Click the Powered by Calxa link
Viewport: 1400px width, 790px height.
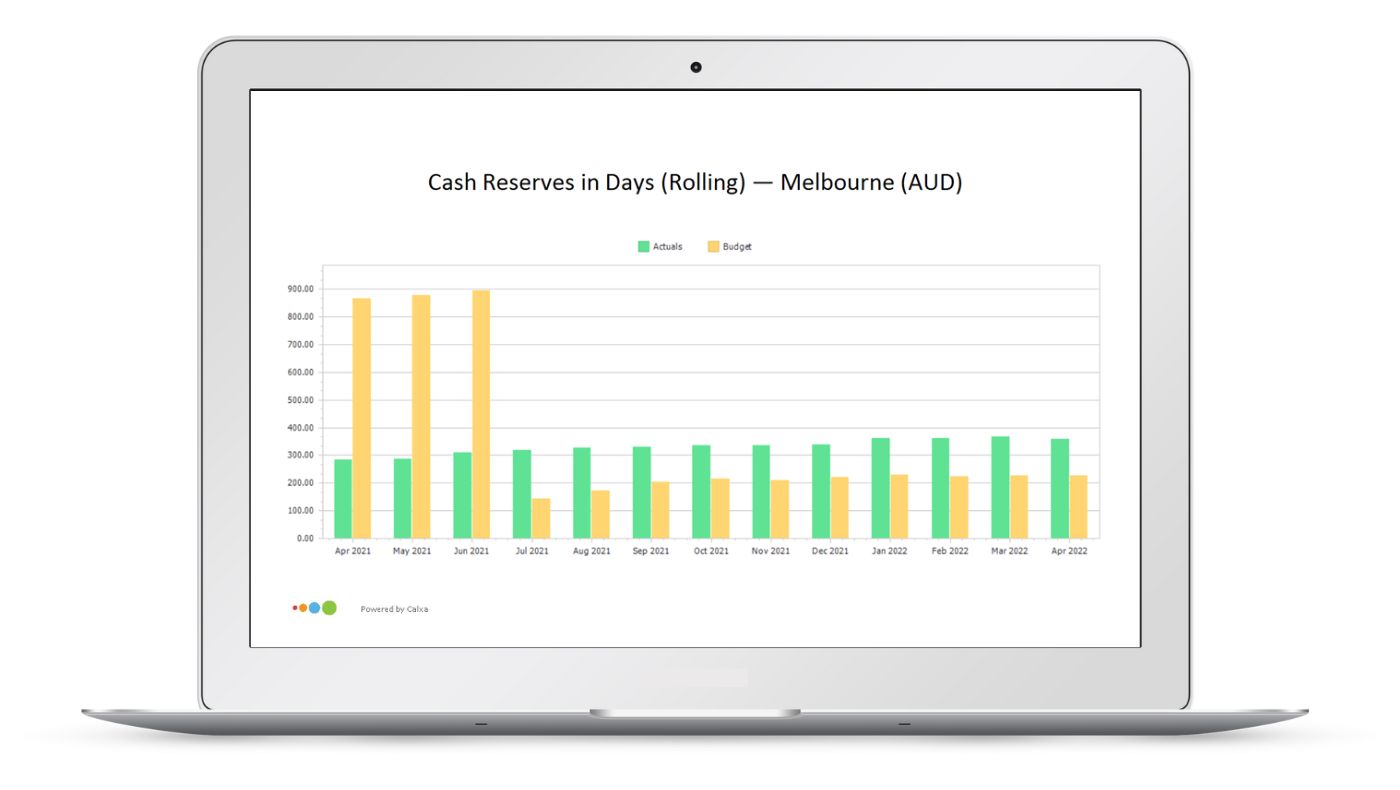[394, 608]
